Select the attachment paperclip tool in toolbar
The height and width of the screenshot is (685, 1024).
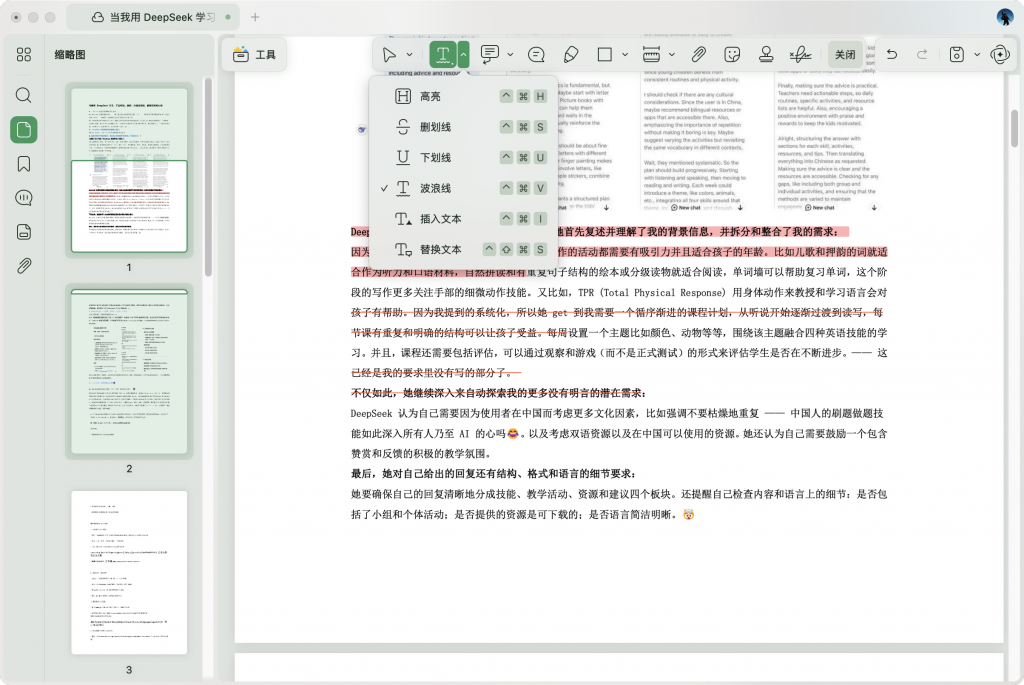[698, 55]
